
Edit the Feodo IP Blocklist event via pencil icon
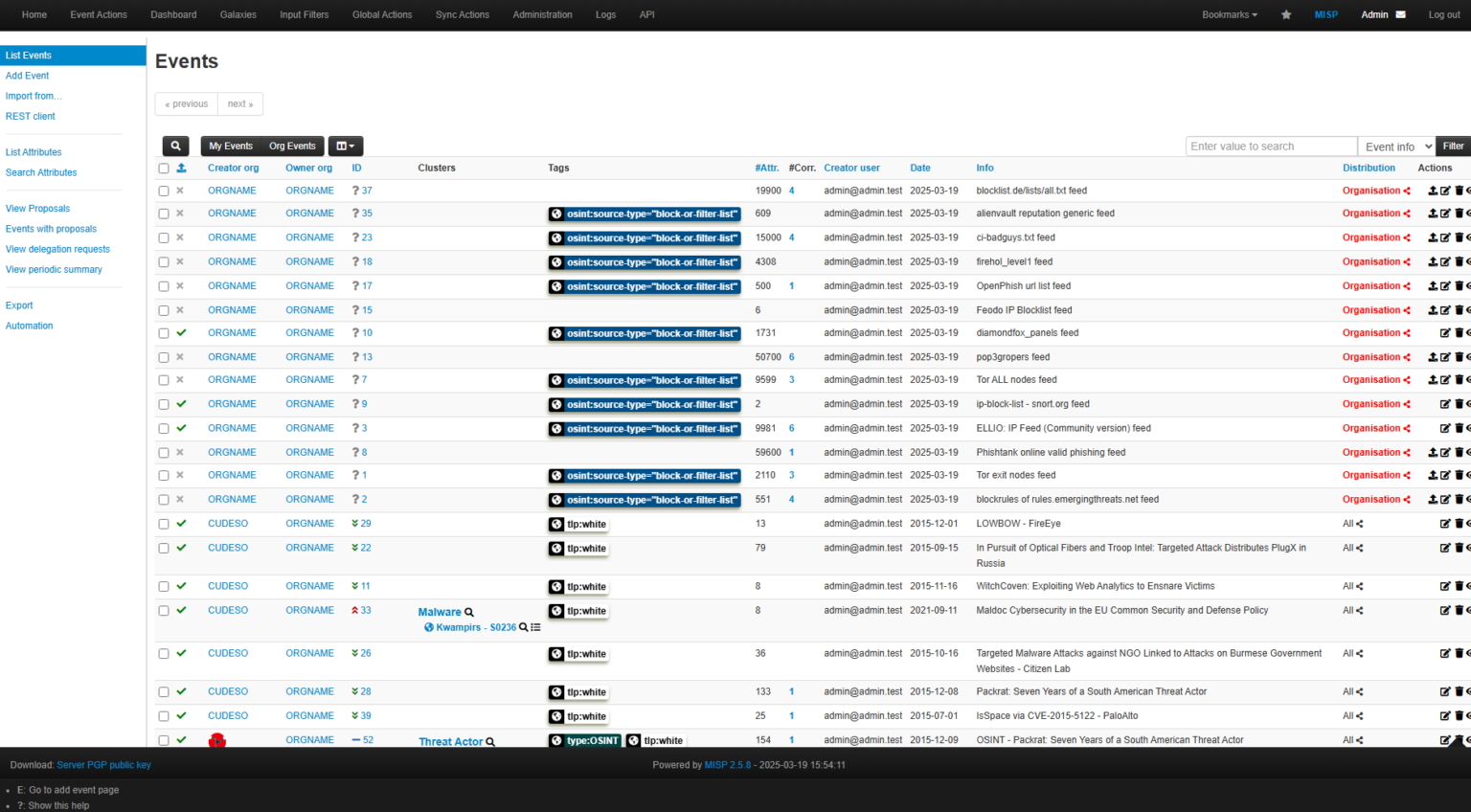click(1445, 309)
